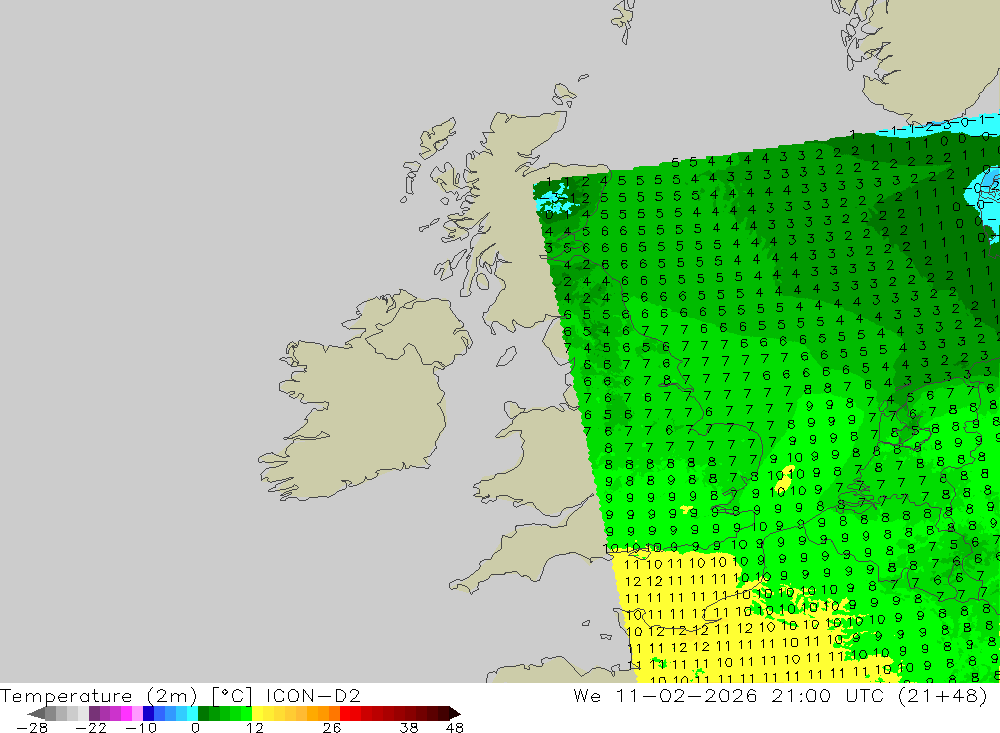Click the "12" legend label
The image size is (1000, 733).
[x=255, y=727]
